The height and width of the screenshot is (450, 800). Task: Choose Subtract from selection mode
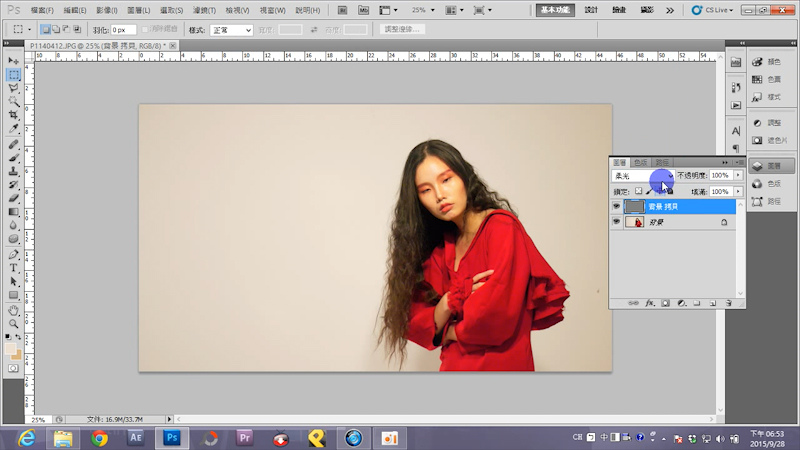pyautogui.click(x=66, y=30)
